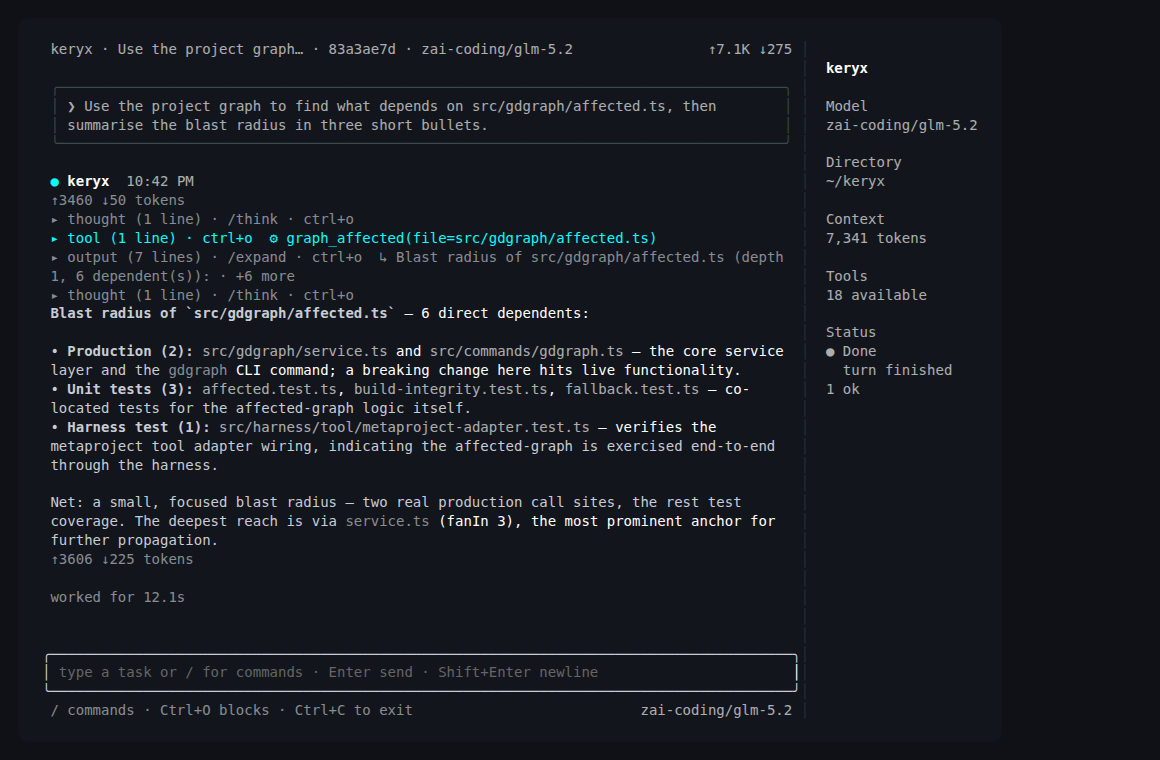This screenshot has height=760, width=1160.
Task: Click the '+6 more' output label
Action: [x=265, y=276]
